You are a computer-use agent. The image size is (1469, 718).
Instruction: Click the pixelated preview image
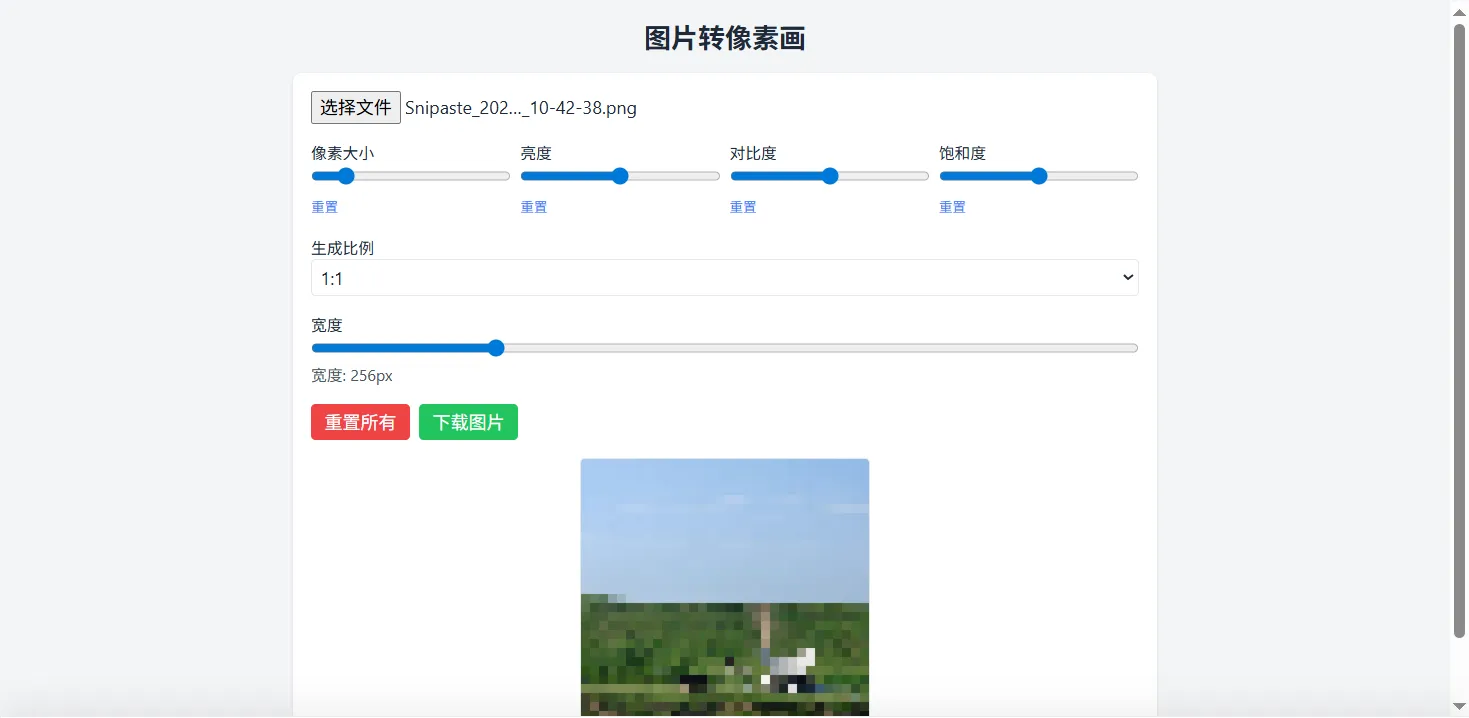tap(724, 587)
